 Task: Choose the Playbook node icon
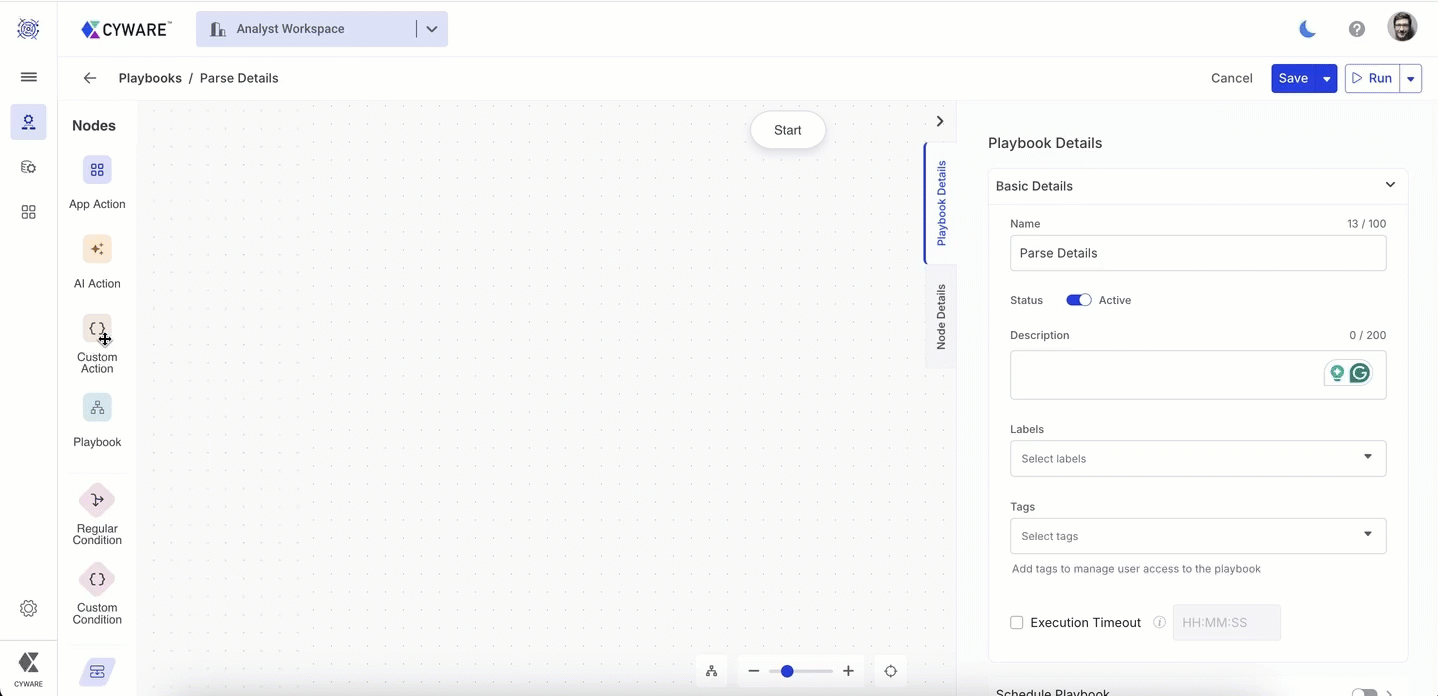point(97,408)
